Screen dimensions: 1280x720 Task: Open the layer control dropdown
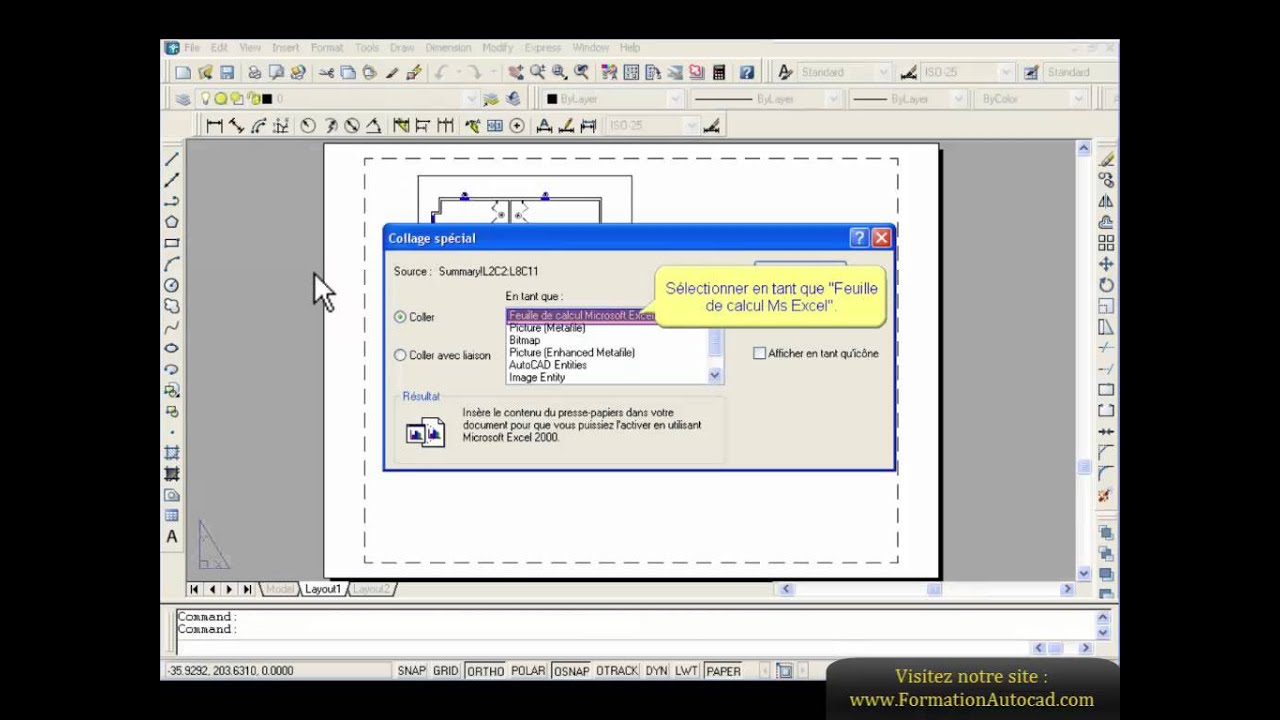click(x=471, y=99)
